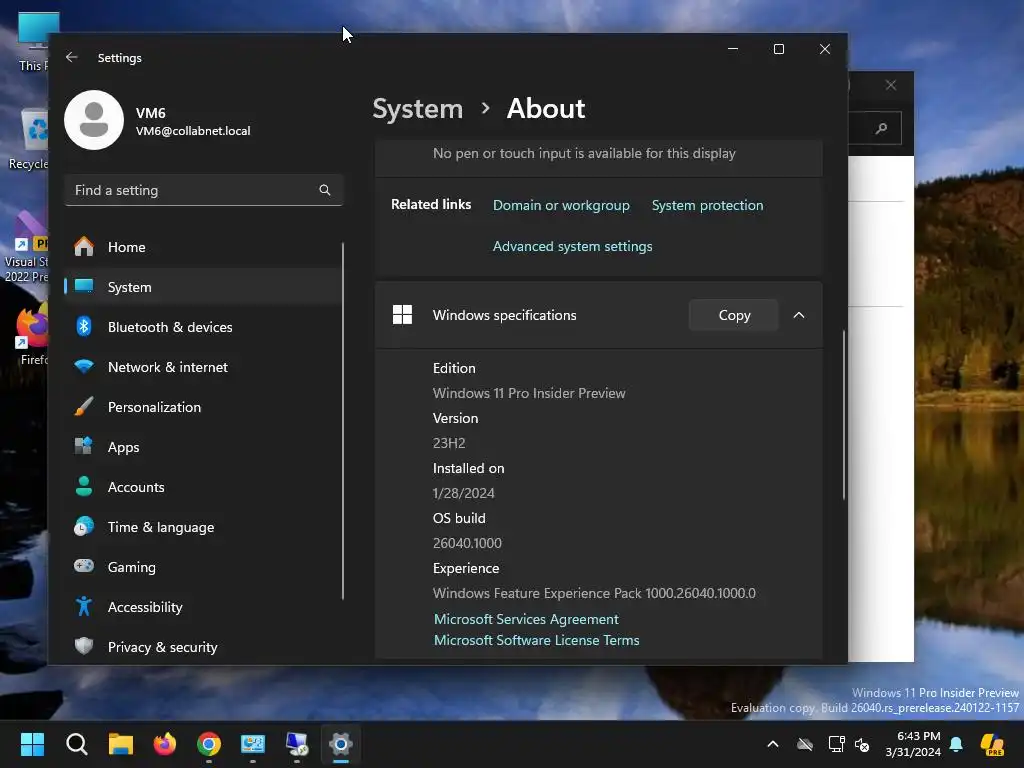
Task: Click the VM6@collabnet.local account email
Action: coord(193,131)
